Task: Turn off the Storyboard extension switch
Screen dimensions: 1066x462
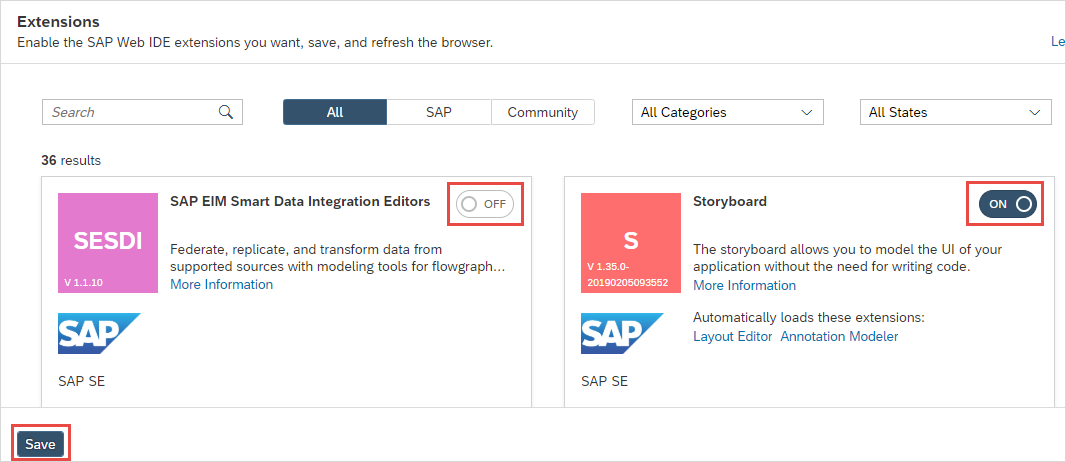Action: 1008,204
